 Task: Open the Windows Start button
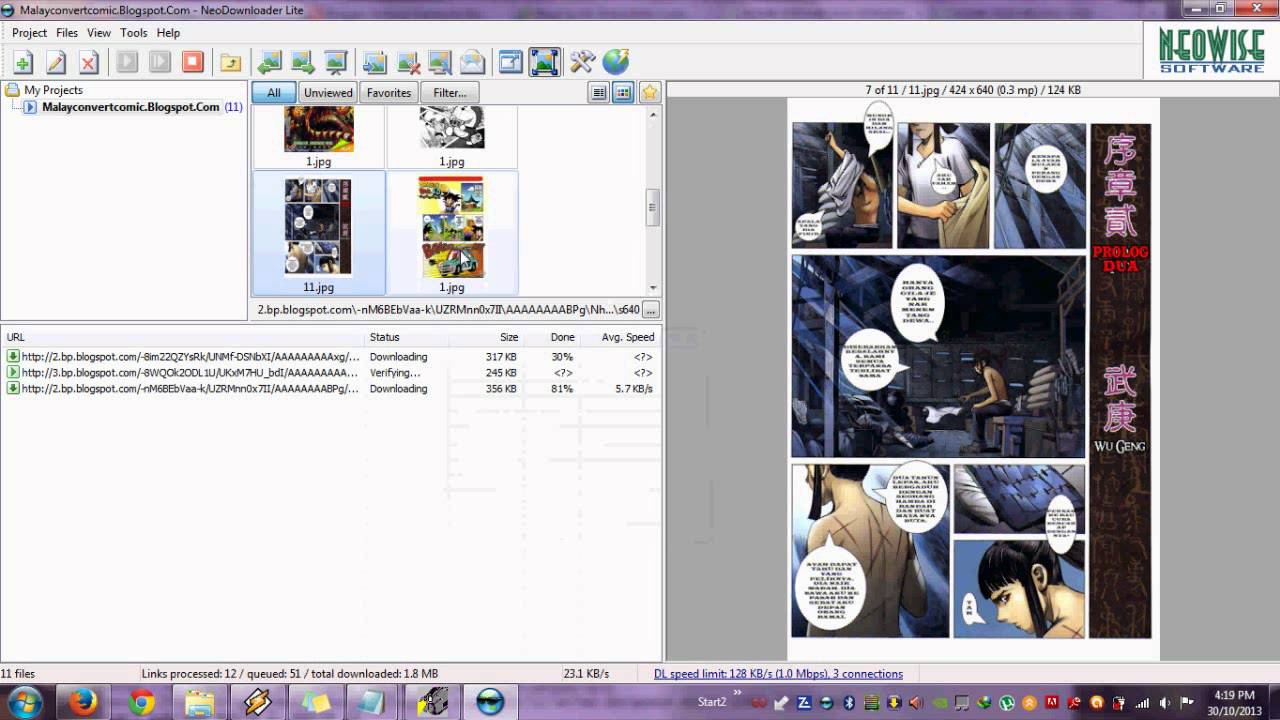[x=23, y=702]
